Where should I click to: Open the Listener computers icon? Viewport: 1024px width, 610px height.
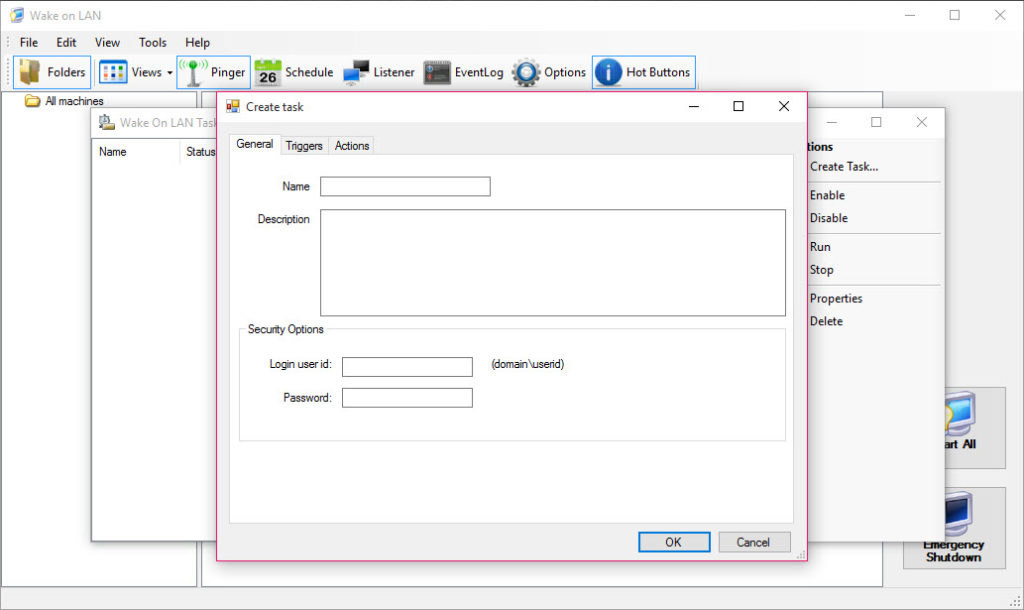356,72
